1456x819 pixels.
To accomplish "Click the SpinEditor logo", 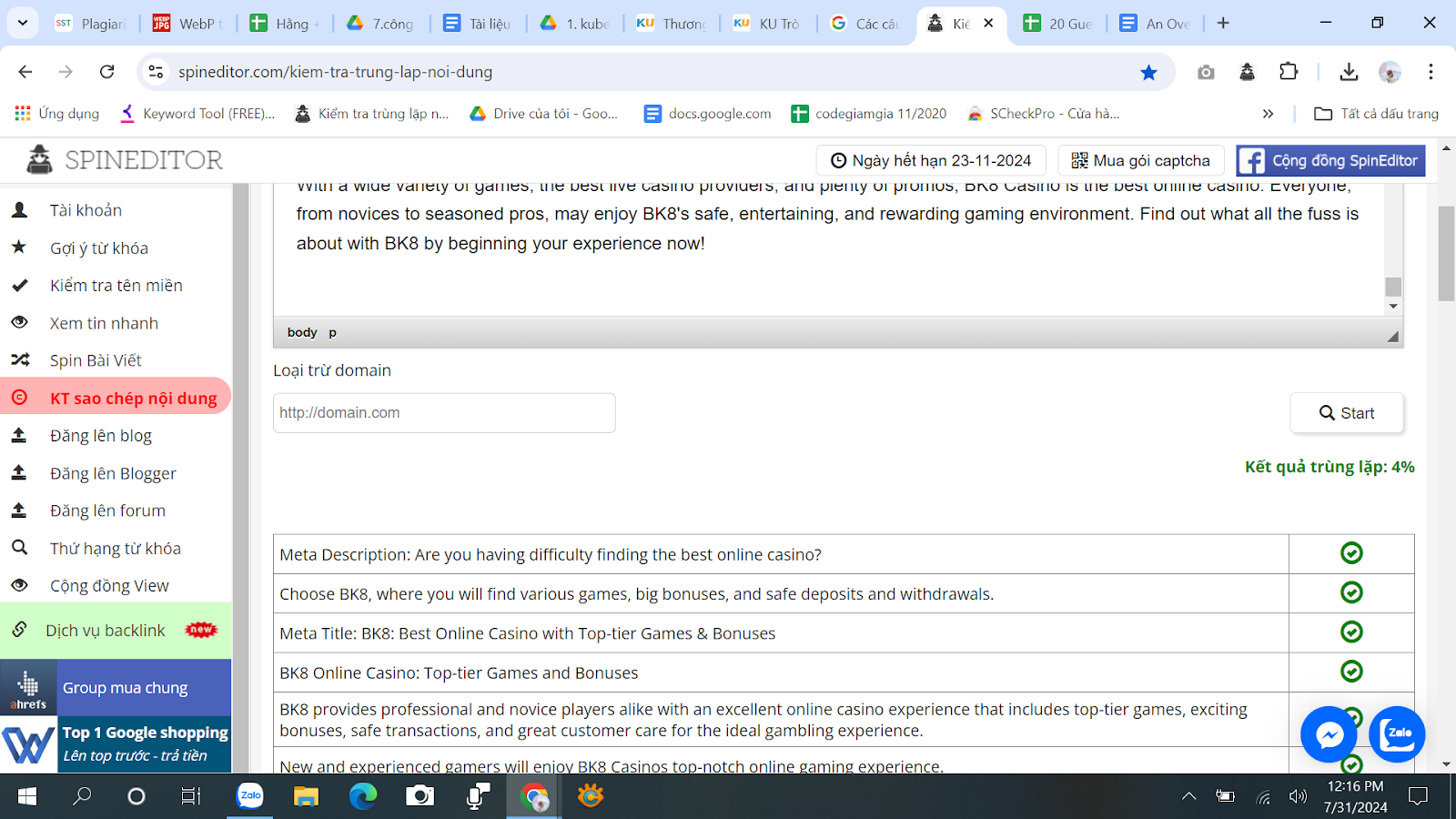I will [125, 160].
